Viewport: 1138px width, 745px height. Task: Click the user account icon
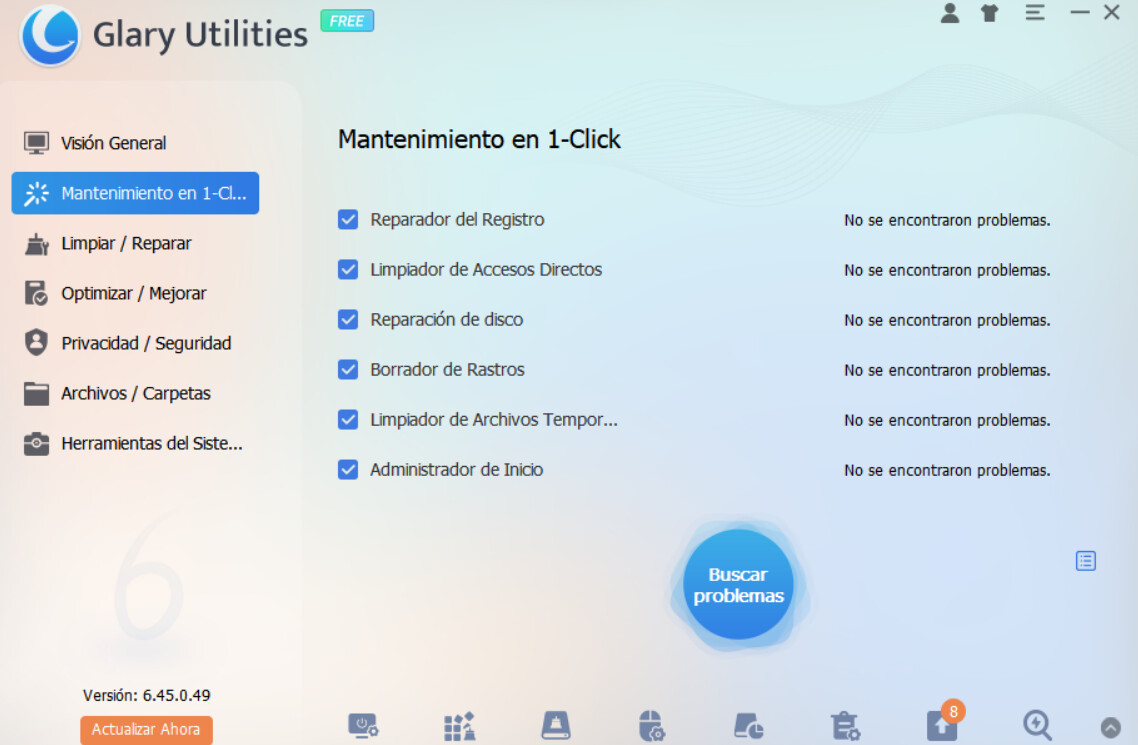tap(949, 13)
